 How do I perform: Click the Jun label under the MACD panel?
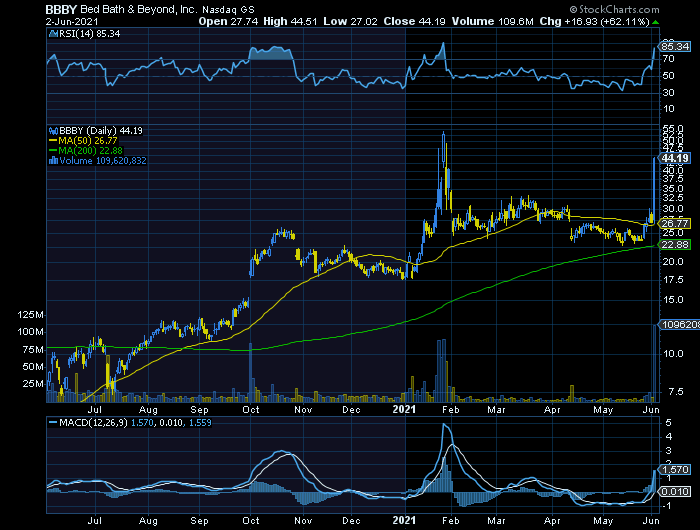coord(651,521)
